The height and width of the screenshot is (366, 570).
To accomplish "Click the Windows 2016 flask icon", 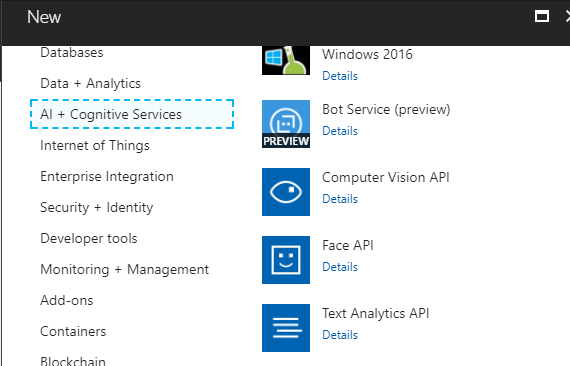I will (286, 60).
